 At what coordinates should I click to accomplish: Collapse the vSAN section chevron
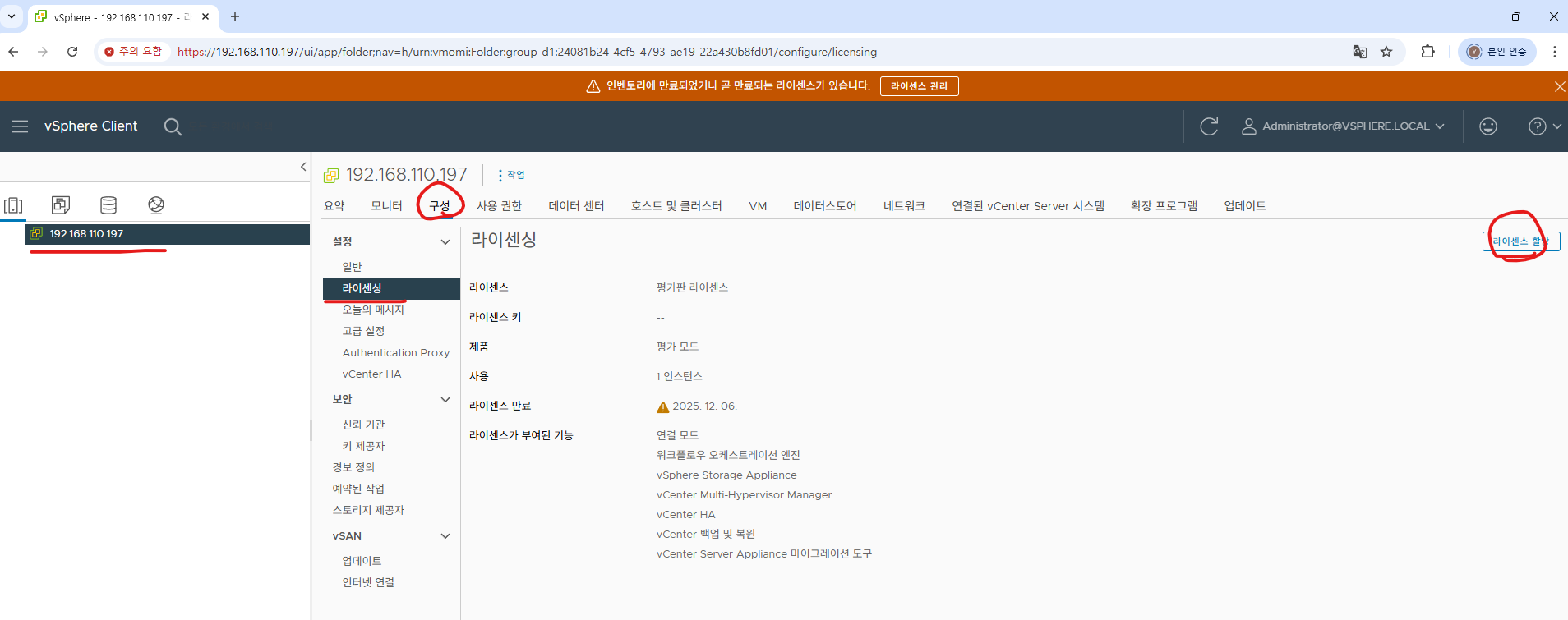click(445, 536)
